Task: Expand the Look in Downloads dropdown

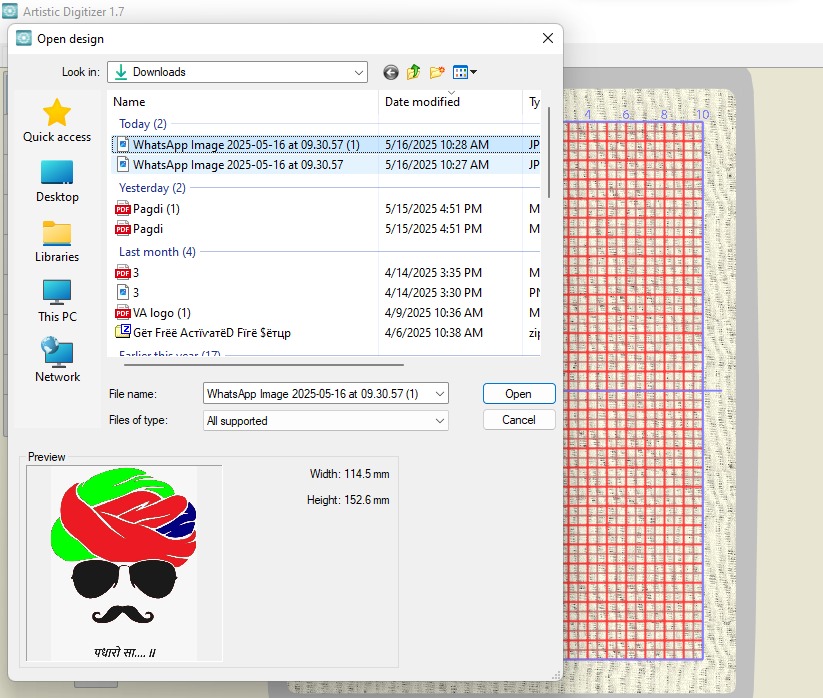Action: [358, 72]
